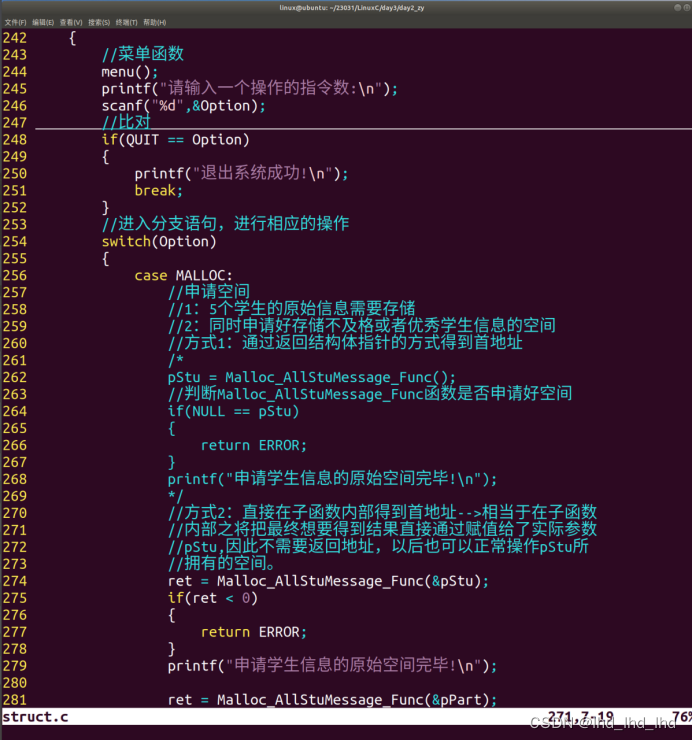This screenshot has height=741, width=692.
Task: Click the printf on line 279
Action: (x=332, y=665)
